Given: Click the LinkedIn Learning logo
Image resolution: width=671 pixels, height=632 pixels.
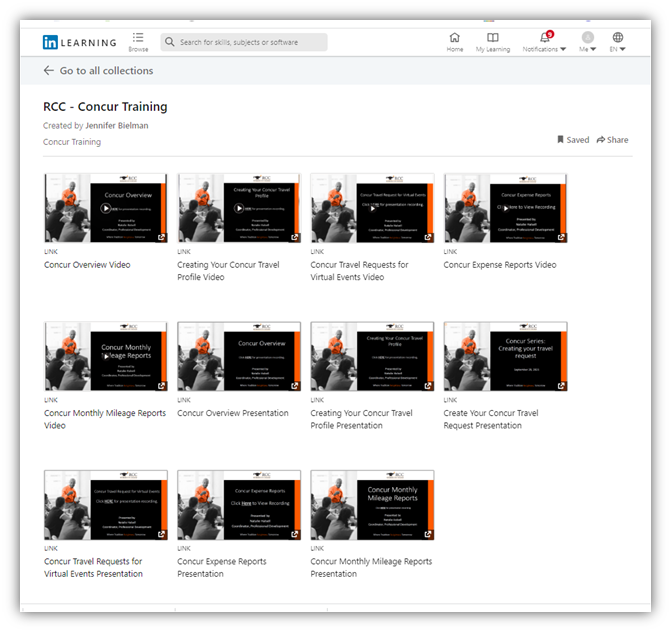Looking at the screenshot, I should coord(79,42).
